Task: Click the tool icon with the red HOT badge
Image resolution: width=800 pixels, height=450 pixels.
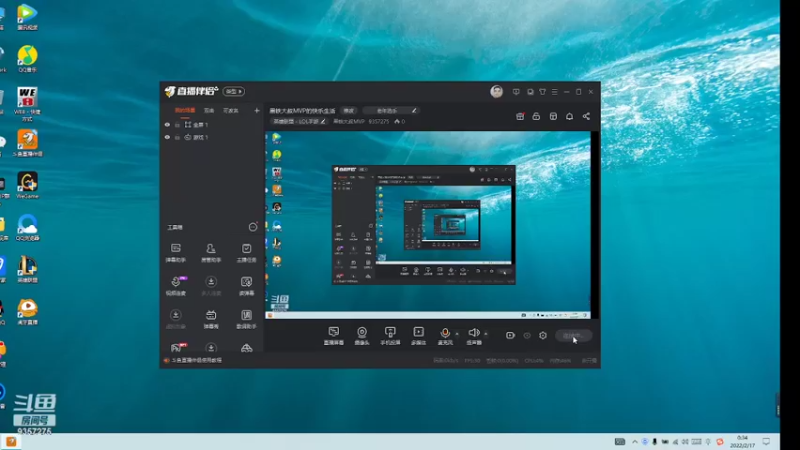Action: [178, 347]
